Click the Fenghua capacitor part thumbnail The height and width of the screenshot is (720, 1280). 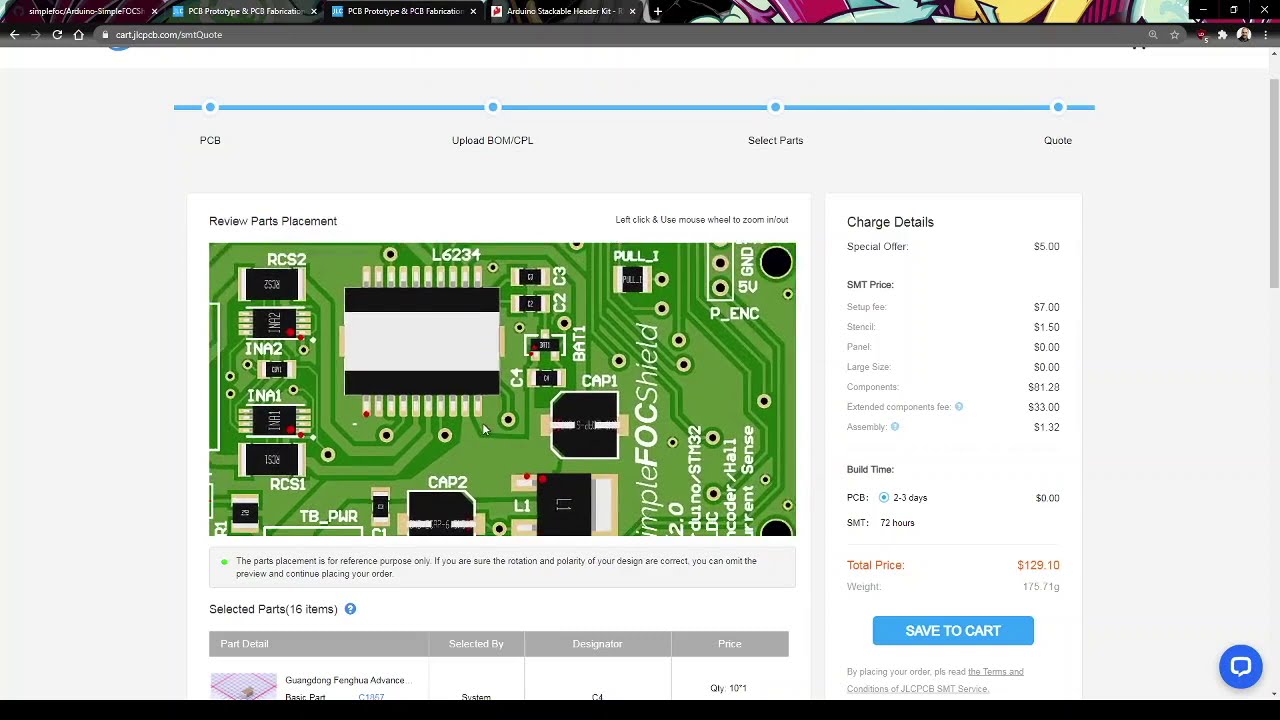click(x=243, y=687)
